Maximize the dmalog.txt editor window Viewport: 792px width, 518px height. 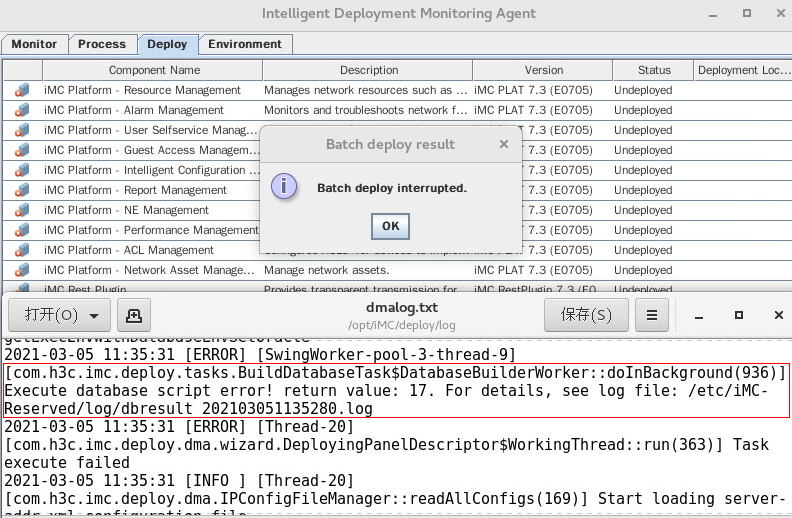[x=738, y=315]
